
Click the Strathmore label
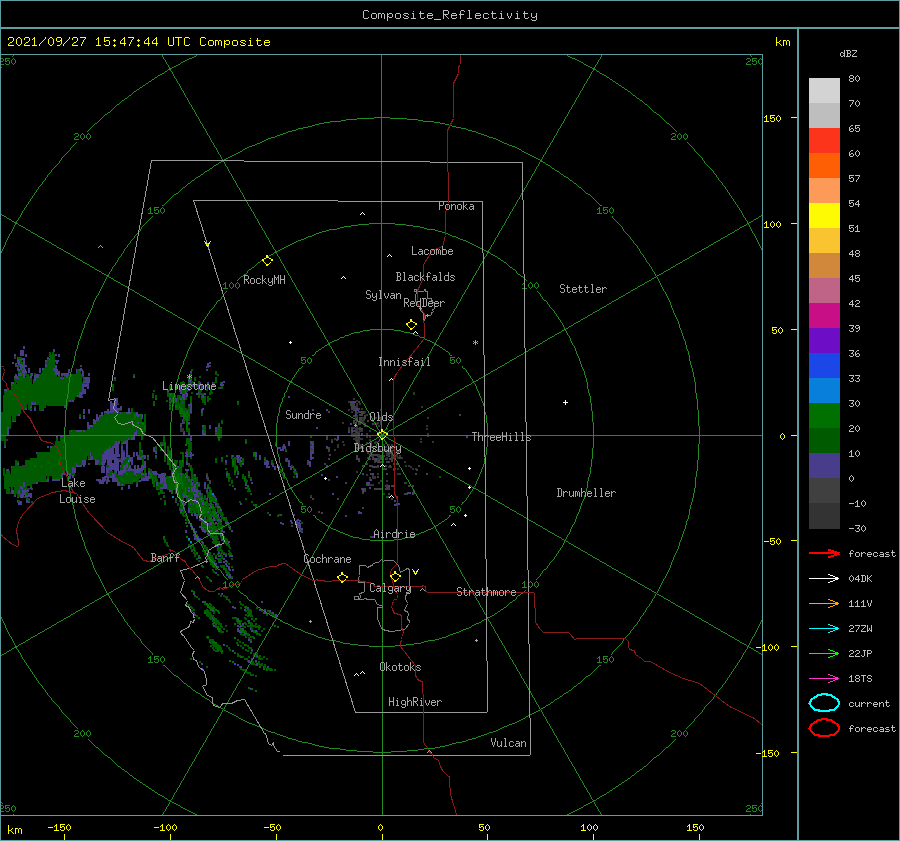(x=486, y=592)
